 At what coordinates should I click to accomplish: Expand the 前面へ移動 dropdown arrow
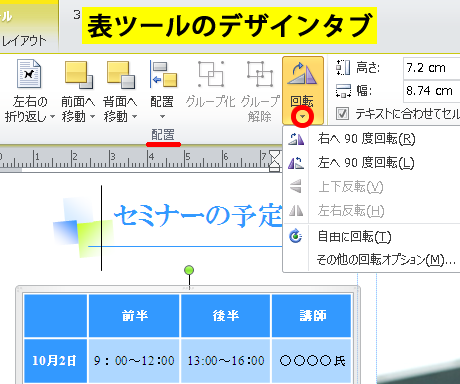pyautogui.click(x=93, y=117)
